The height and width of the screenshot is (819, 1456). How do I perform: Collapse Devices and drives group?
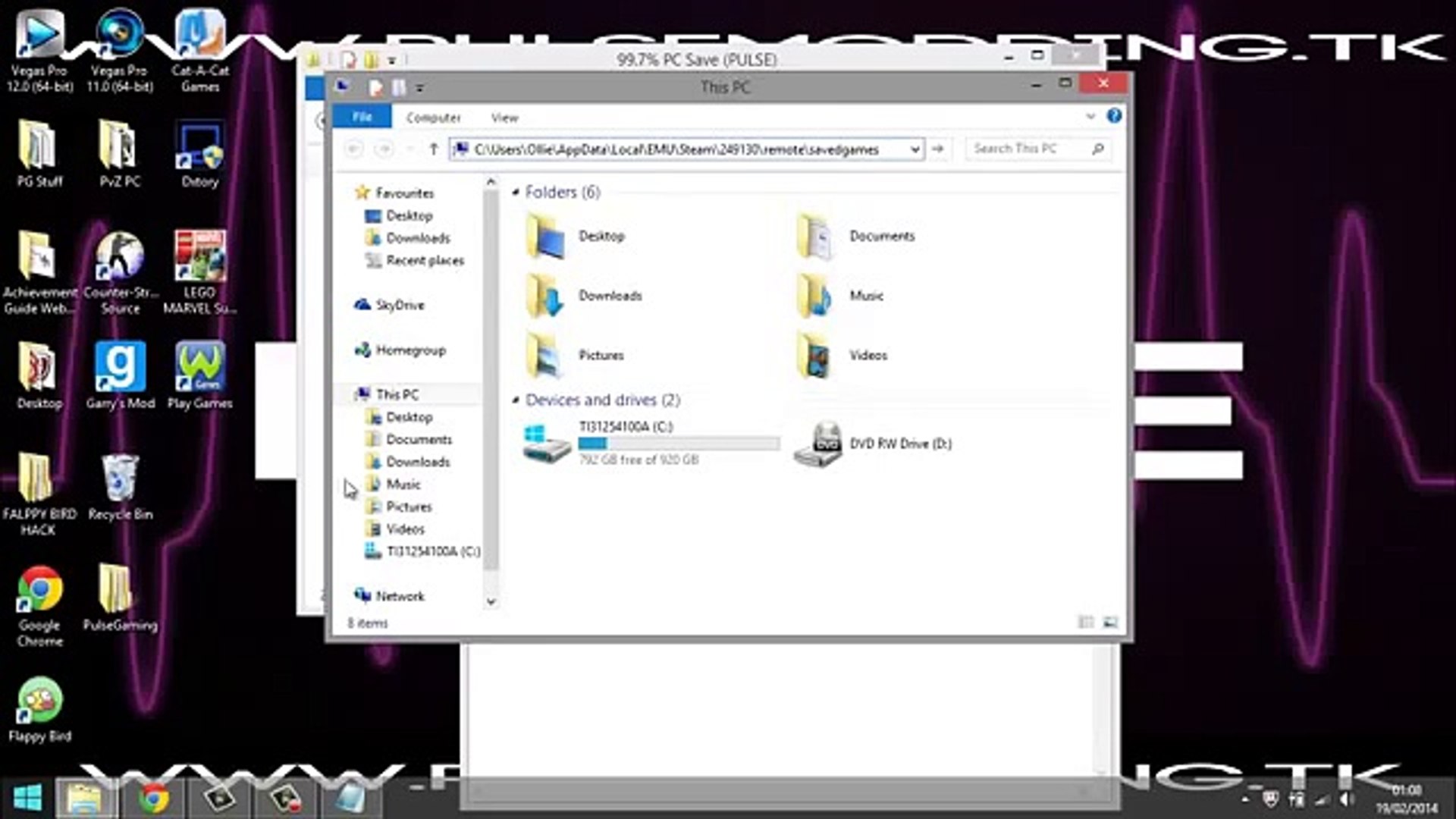[x=516, y=400]
